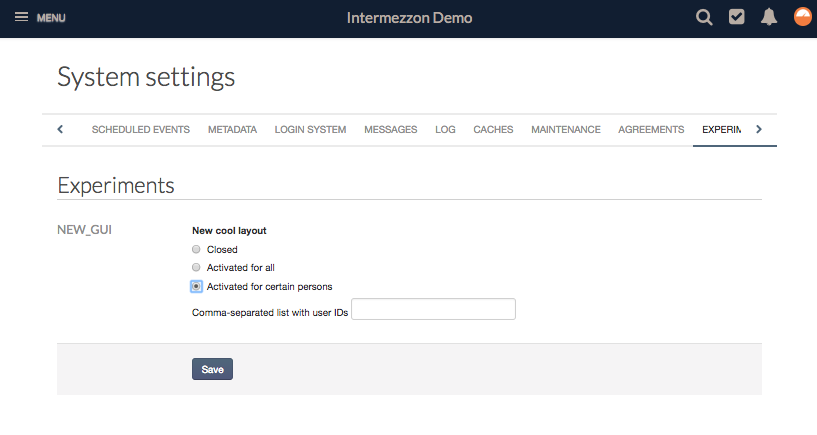The width and height of the screenshot is (817, 435).
Task: Go to the Messages tab
Action: 391,130
